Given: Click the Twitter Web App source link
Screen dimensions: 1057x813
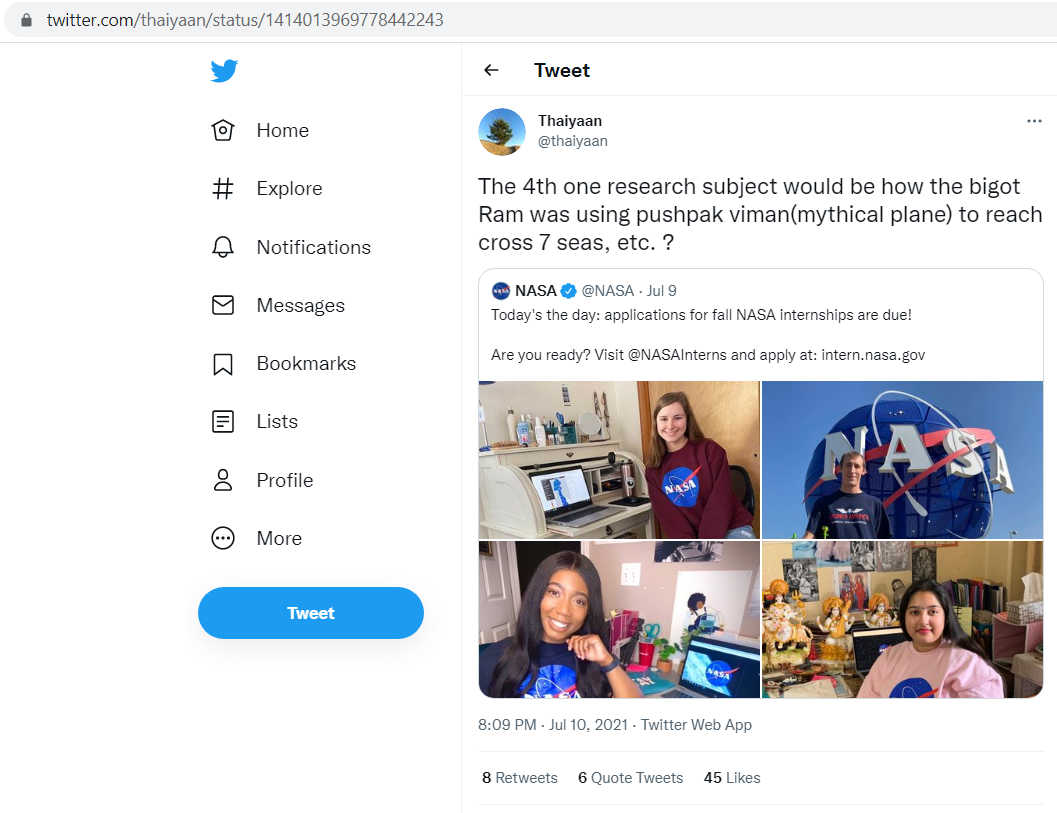Looking at the screenshot, I should [696, 725].
